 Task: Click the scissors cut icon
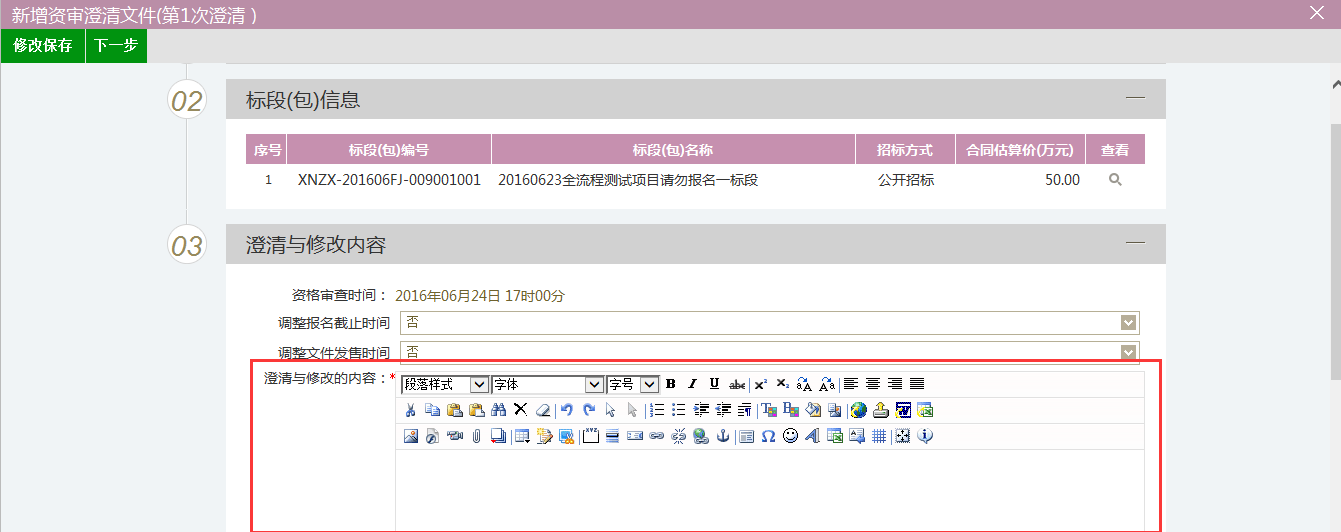click(x=410, y=410)
